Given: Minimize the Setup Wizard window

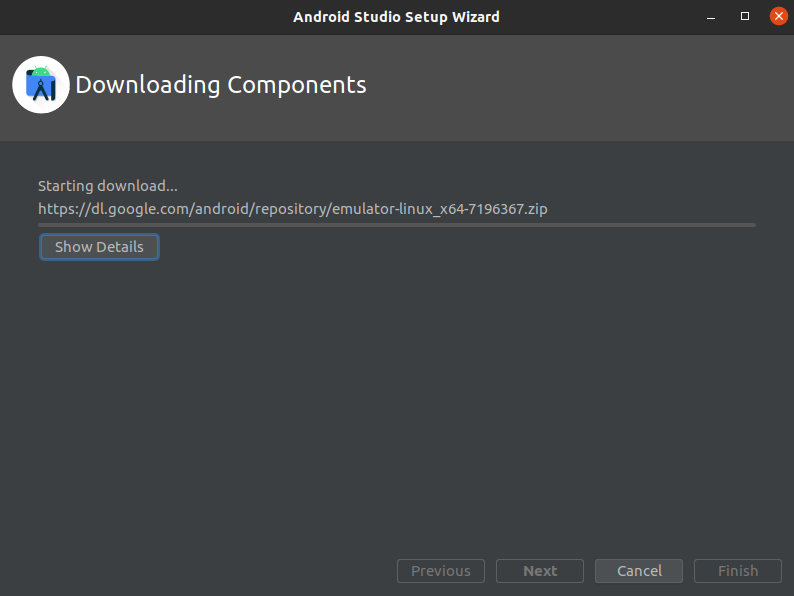Looking at the screenshot, I should pos(711,17).
